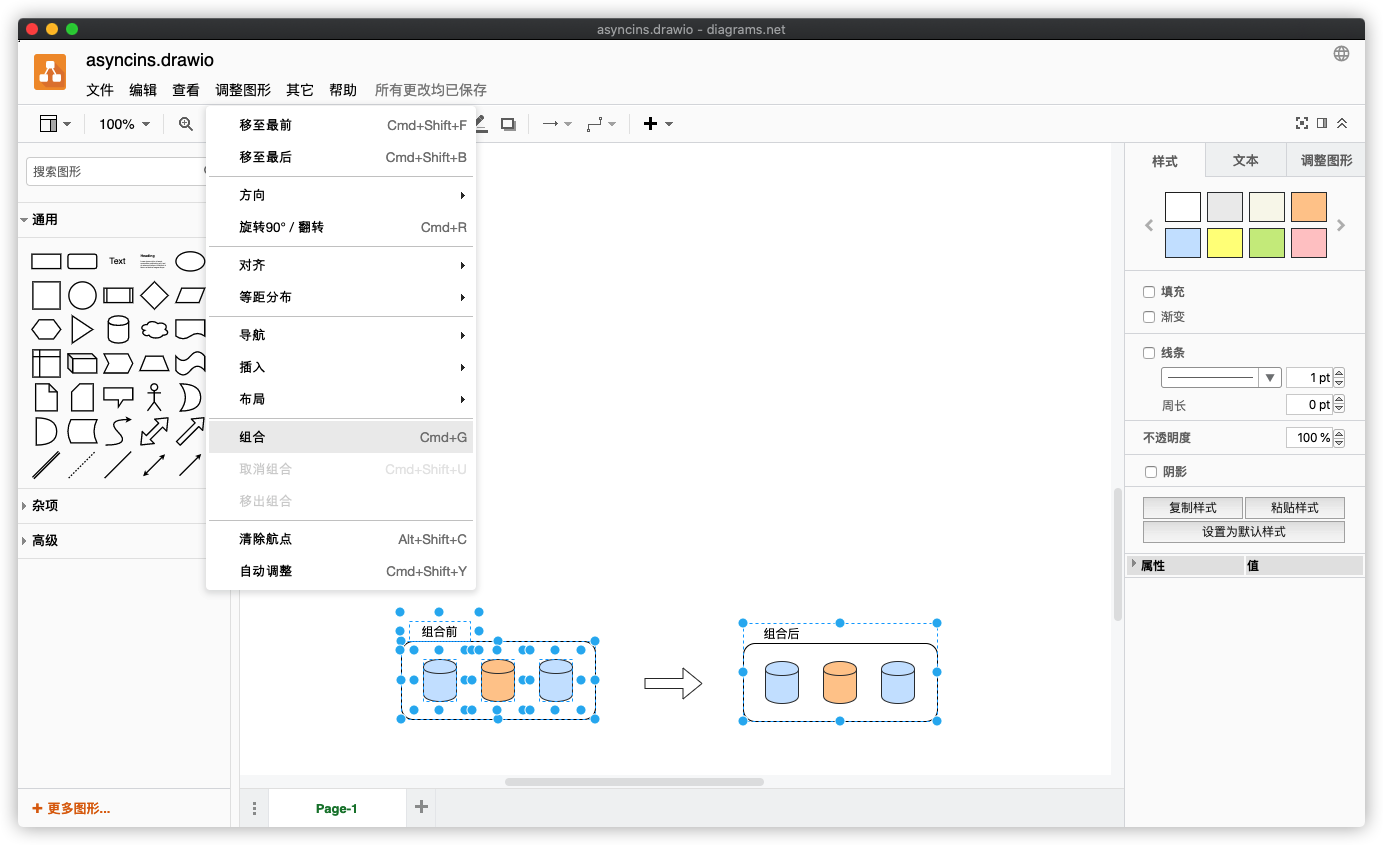This screenshot has width=1383, height=845.
Task: Select the orange color swatch
Action: [x=1308, y=207]
